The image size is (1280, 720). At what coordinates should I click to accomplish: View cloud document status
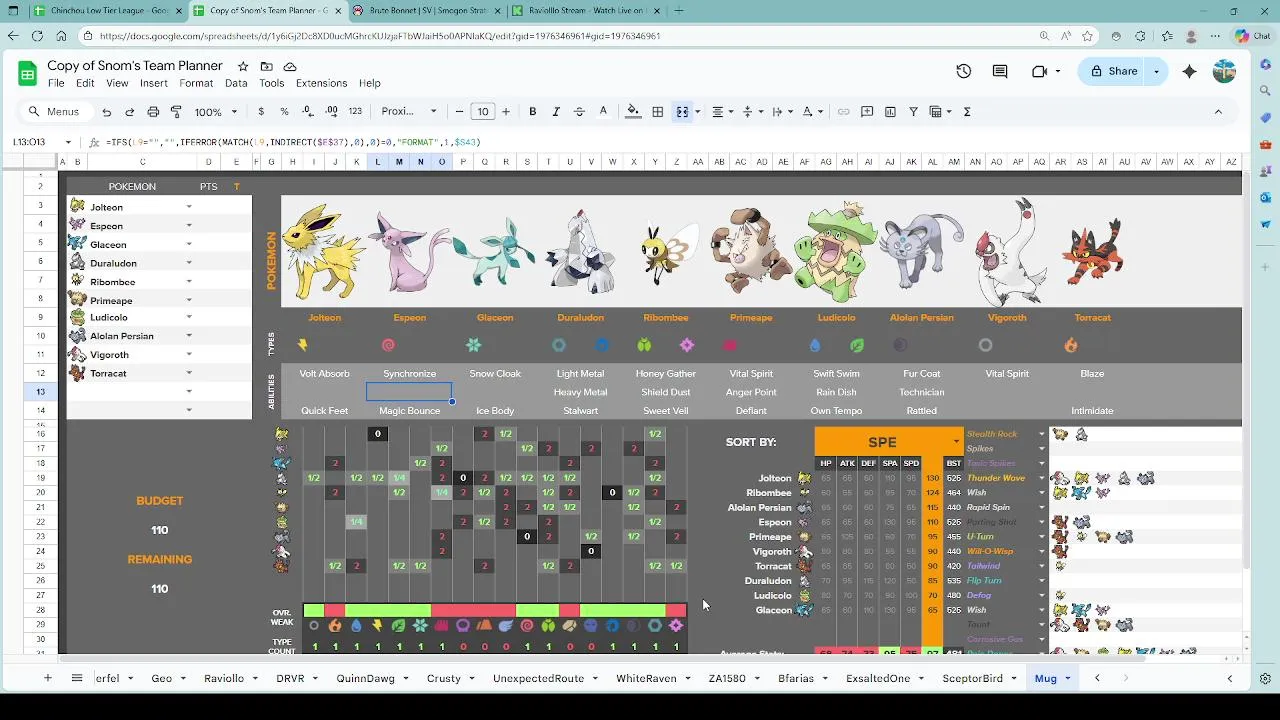tap(290, 66)
